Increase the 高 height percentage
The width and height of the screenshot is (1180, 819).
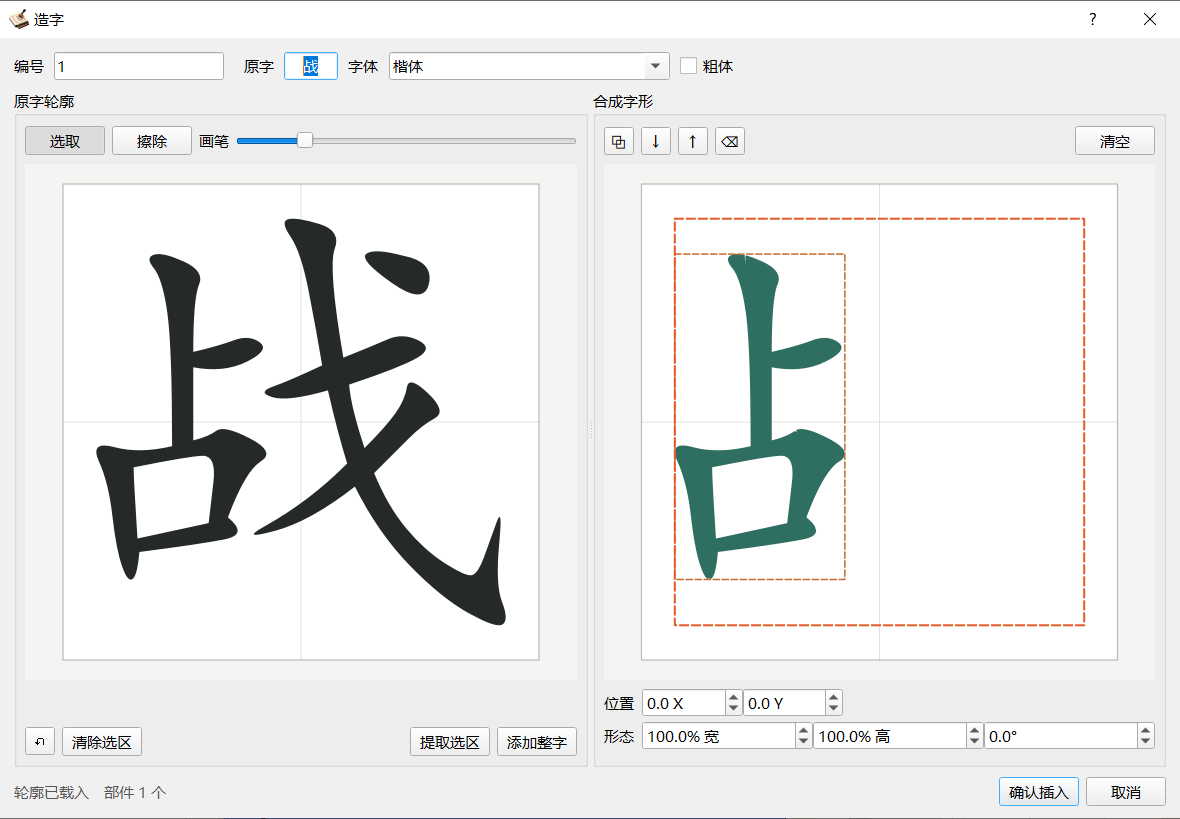[975, 730]
